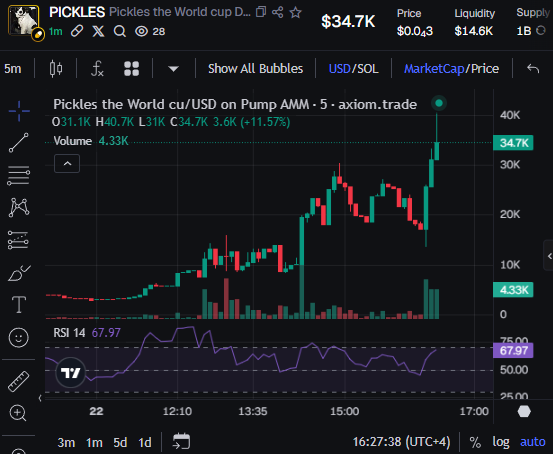Screen dimensions: 553x454
Task: Click the 16:27:38 (UTC+4) timezone clock
Action: [x=401, y=442]
